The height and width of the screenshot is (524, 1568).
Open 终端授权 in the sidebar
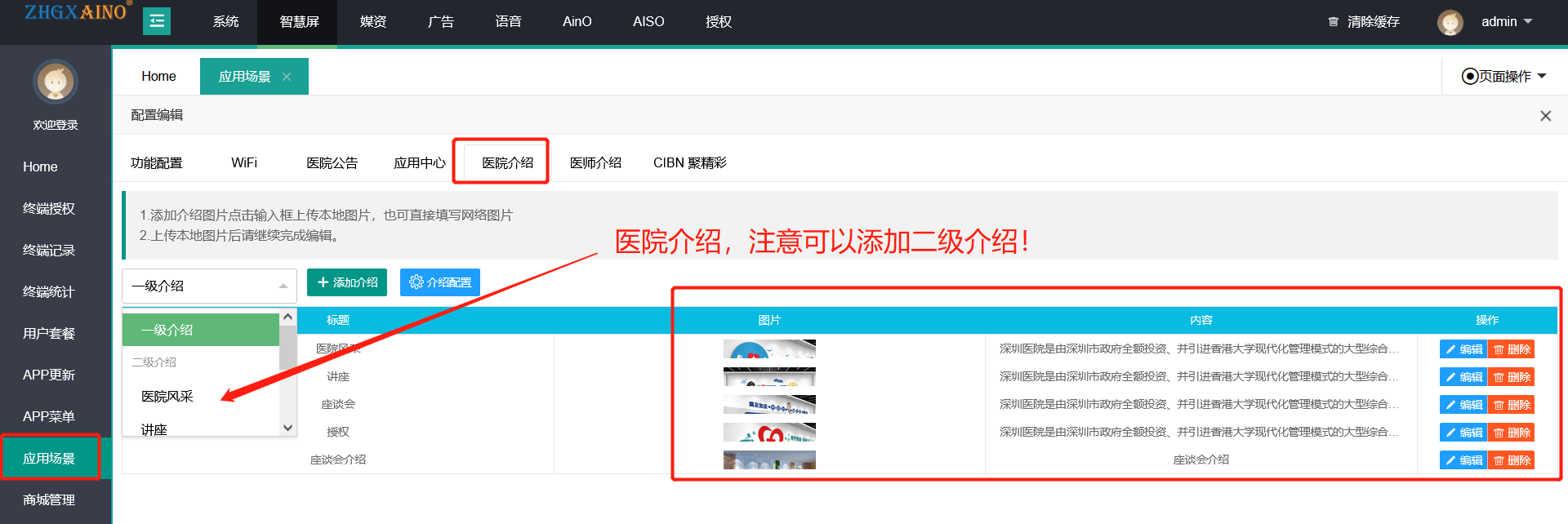coord(49,209)
